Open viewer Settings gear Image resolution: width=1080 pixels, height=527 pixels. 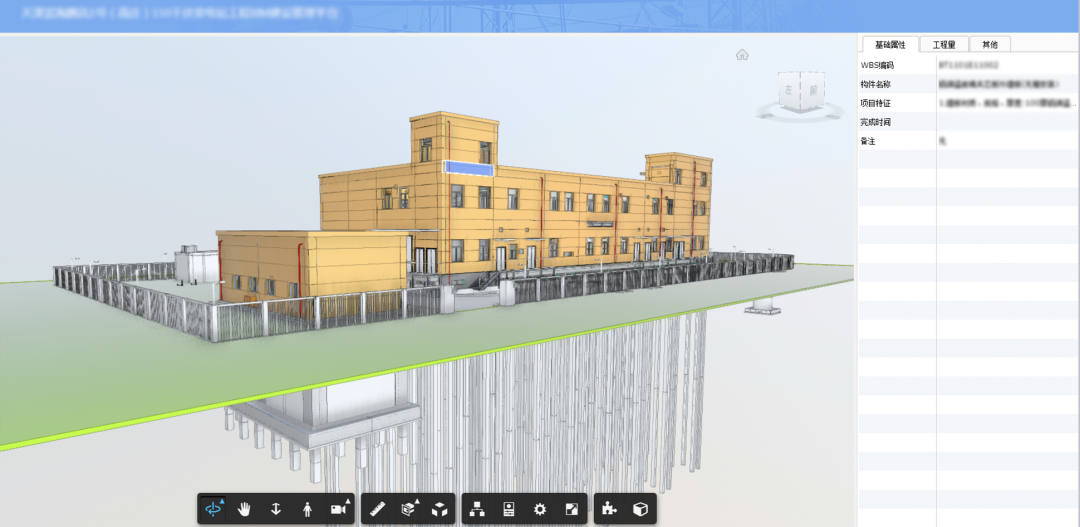[540, 509]
